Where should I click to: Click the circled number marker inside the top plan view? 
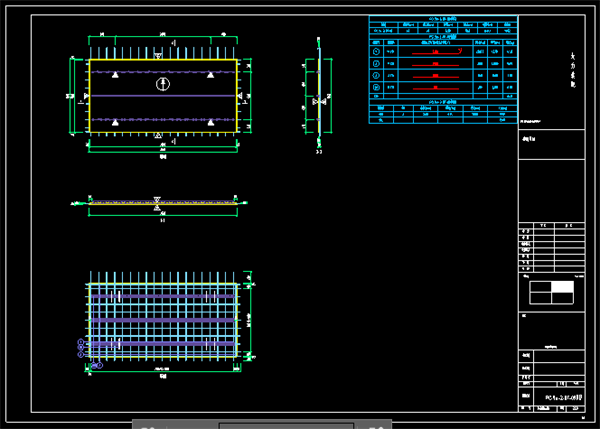[163, 84]
